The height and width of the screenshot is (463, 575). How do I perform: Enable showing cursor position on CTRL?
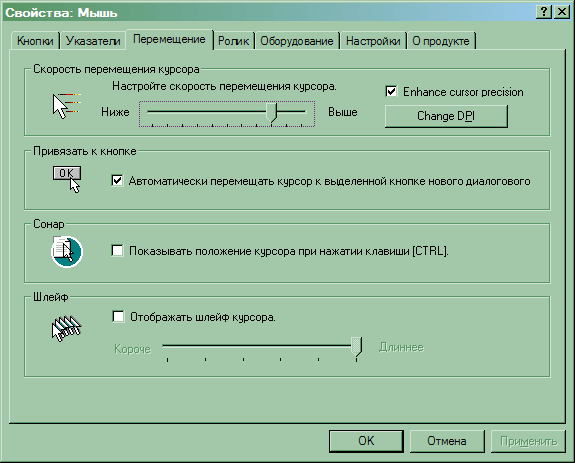117,251
